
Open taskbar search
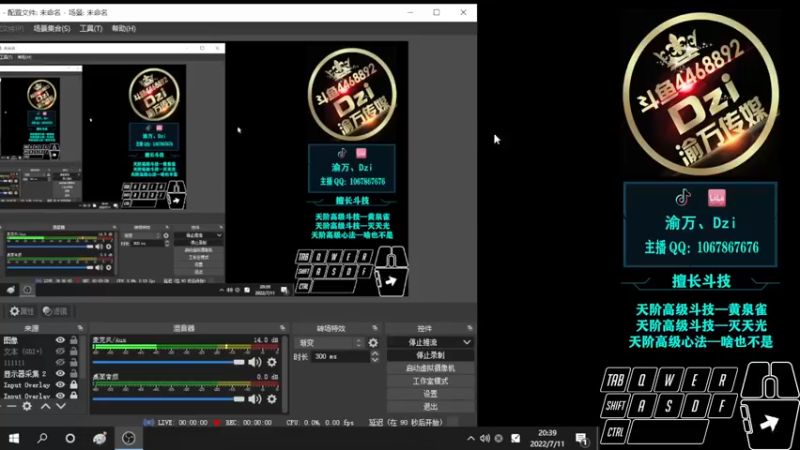[42, 438]
